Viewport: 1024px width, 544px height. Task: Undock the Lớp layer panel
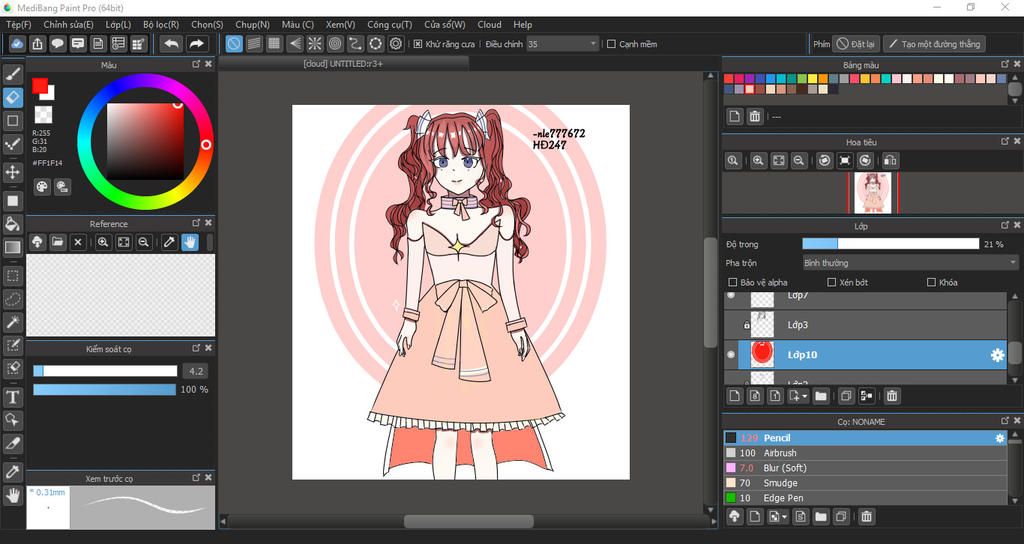1005,225
